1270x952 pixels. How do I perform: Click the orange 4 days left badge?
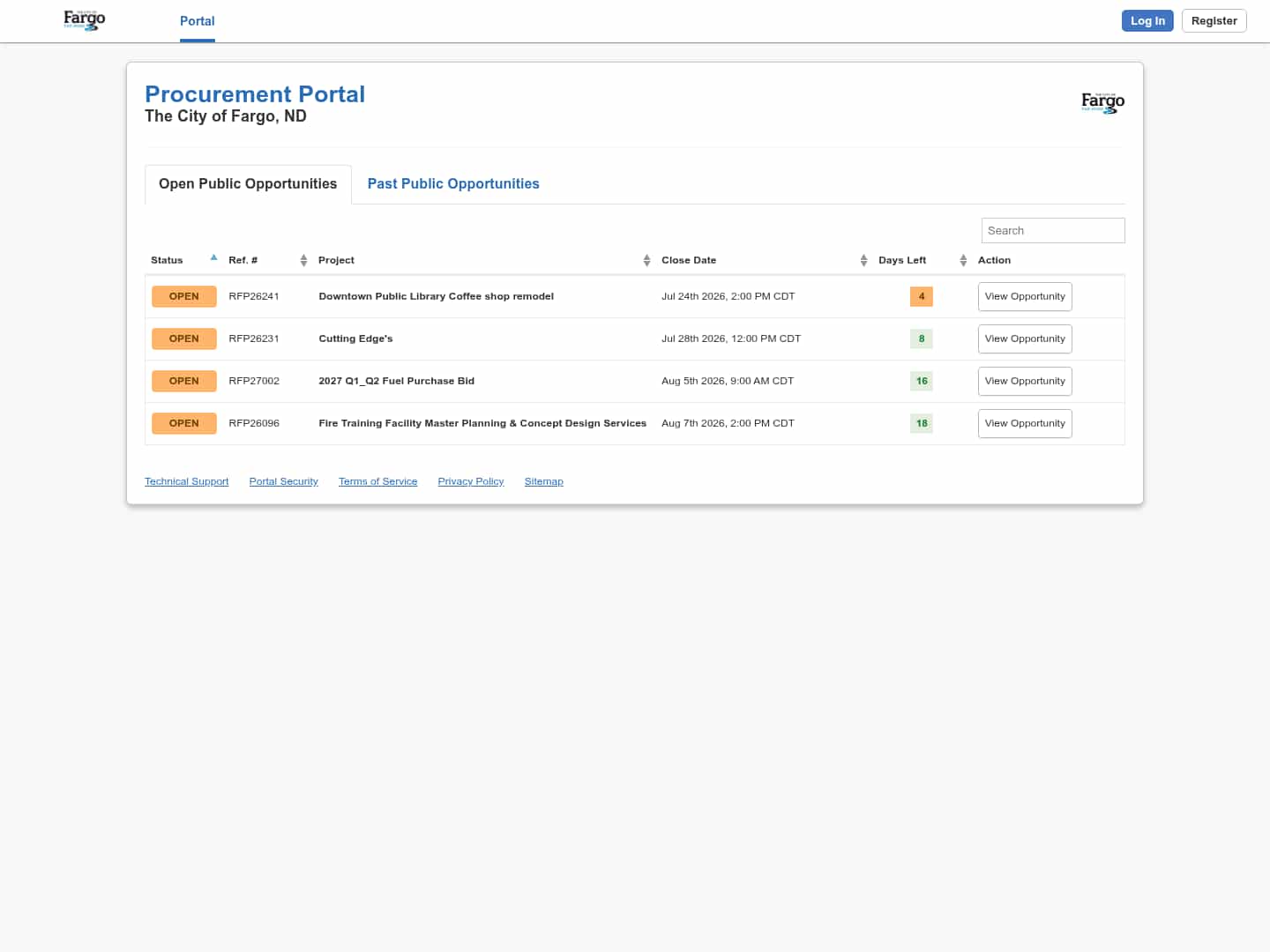click(x=922, y=296)
